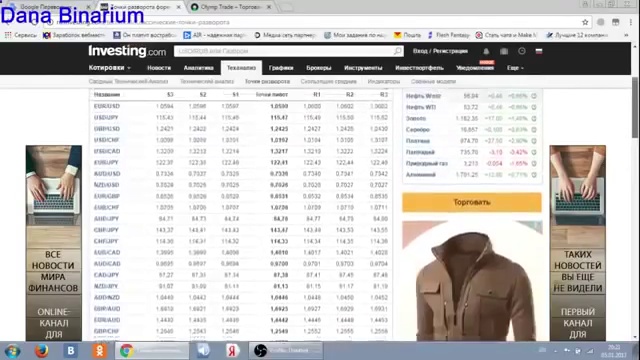This screenshot has height=360, width=640.
Task: Bookmark the page with the star icon
Action: pos(585,22)
